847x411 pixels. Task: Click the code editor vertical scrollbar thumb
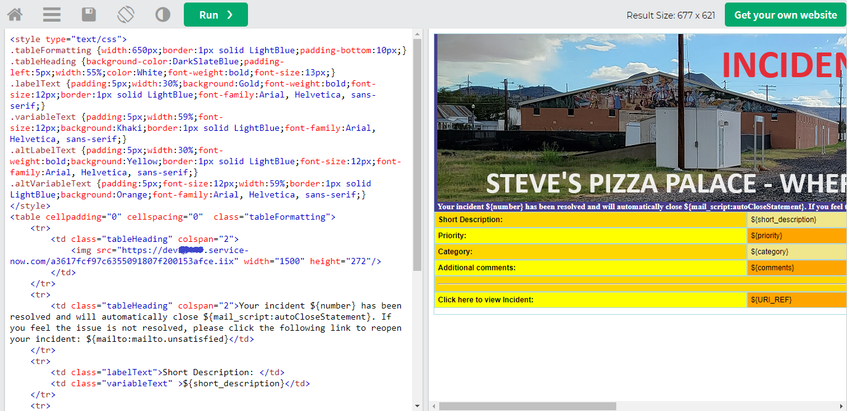[417, 155]
